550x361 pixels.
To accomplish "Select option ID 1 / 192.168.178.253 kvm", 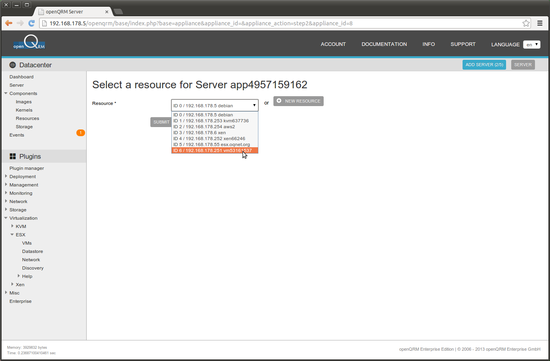I will pos(215,121).
